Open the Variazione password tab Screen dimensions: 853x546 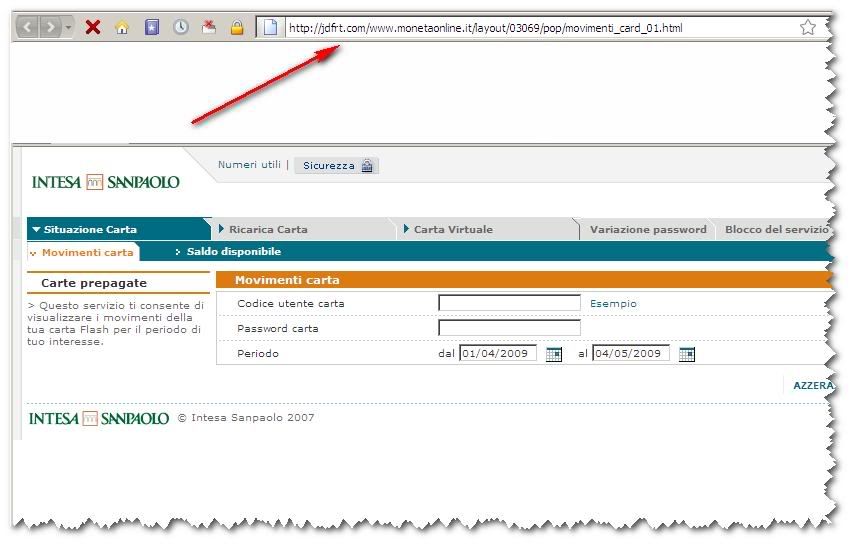click(x=647, y=230)
